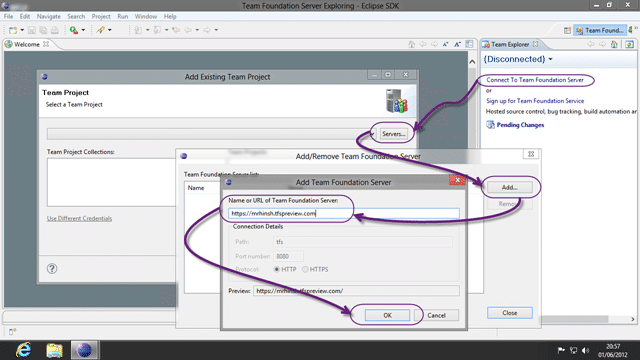Image resolution: width=640 pixels, height=360 pixels.
Task: Click the Name or URL input field
Action: 344,213
